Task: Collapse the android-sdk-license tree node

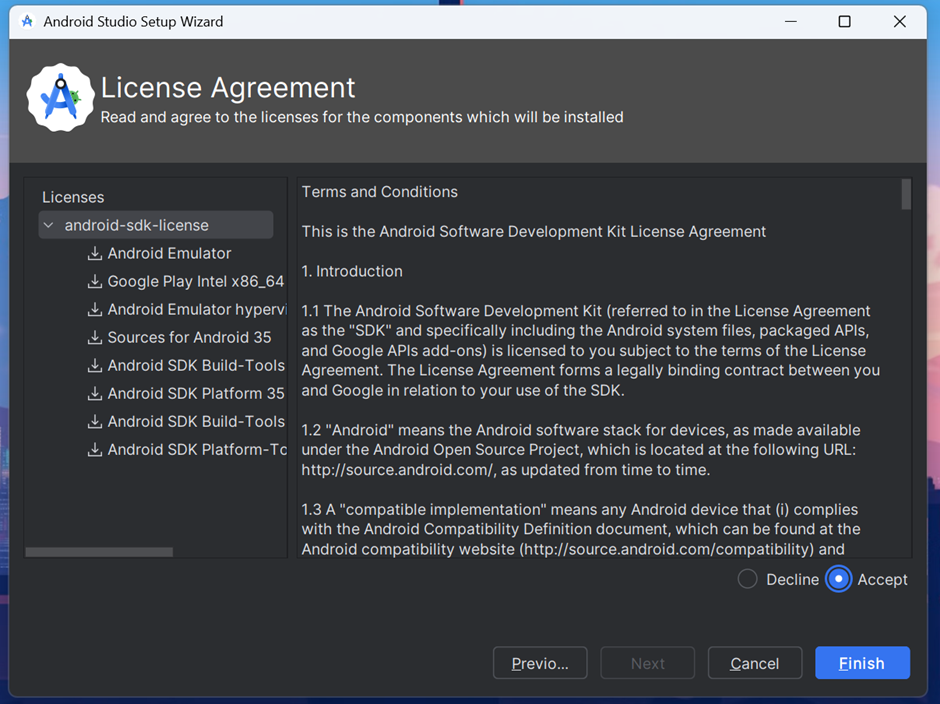Action: point(49,225)
